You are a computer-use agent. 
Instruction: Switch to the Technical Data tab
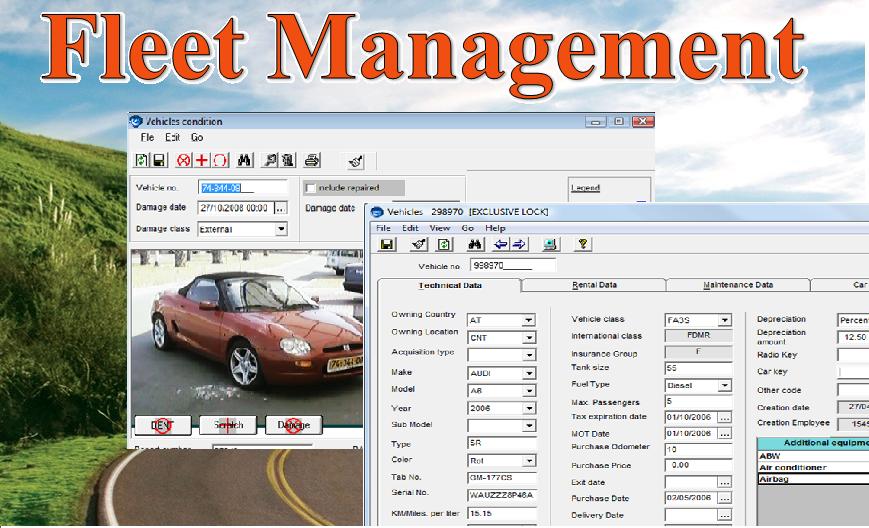(x=449, y=285)
